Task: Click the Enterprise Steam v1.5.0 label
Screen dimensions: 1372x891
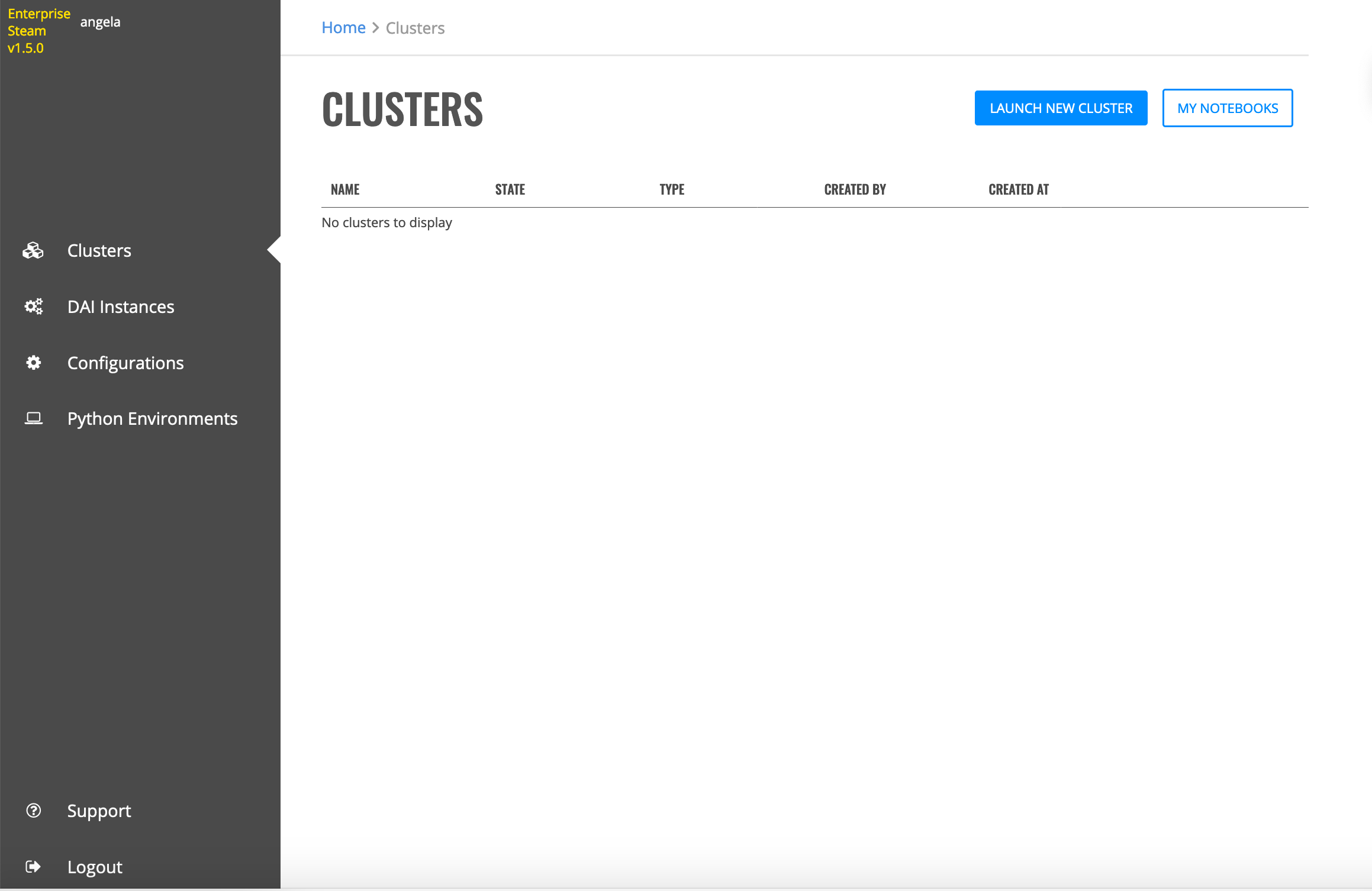Action: 38,31
